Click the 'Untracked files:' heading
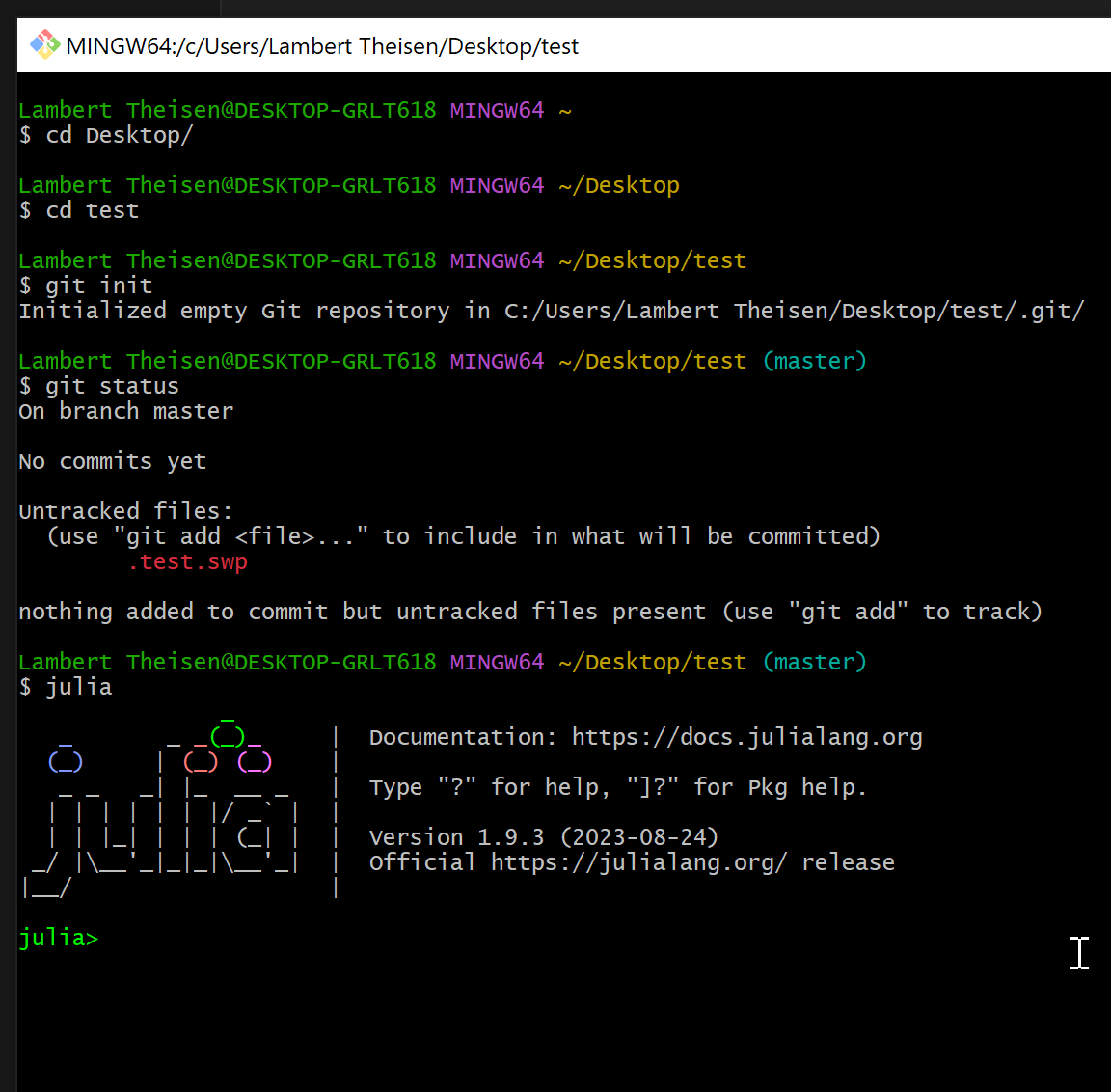This screenshot has width=1111, height=1092. click(x=125, y=511)
